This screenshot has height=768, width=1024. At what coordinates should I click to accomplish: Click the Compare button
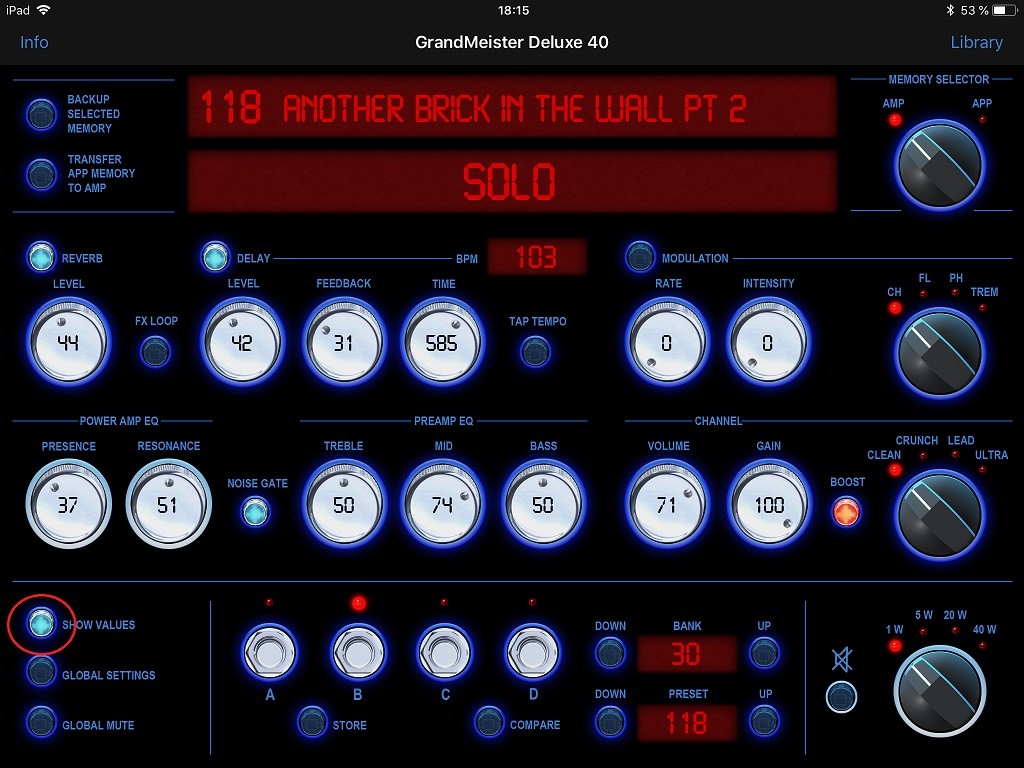tap(489, 721)
